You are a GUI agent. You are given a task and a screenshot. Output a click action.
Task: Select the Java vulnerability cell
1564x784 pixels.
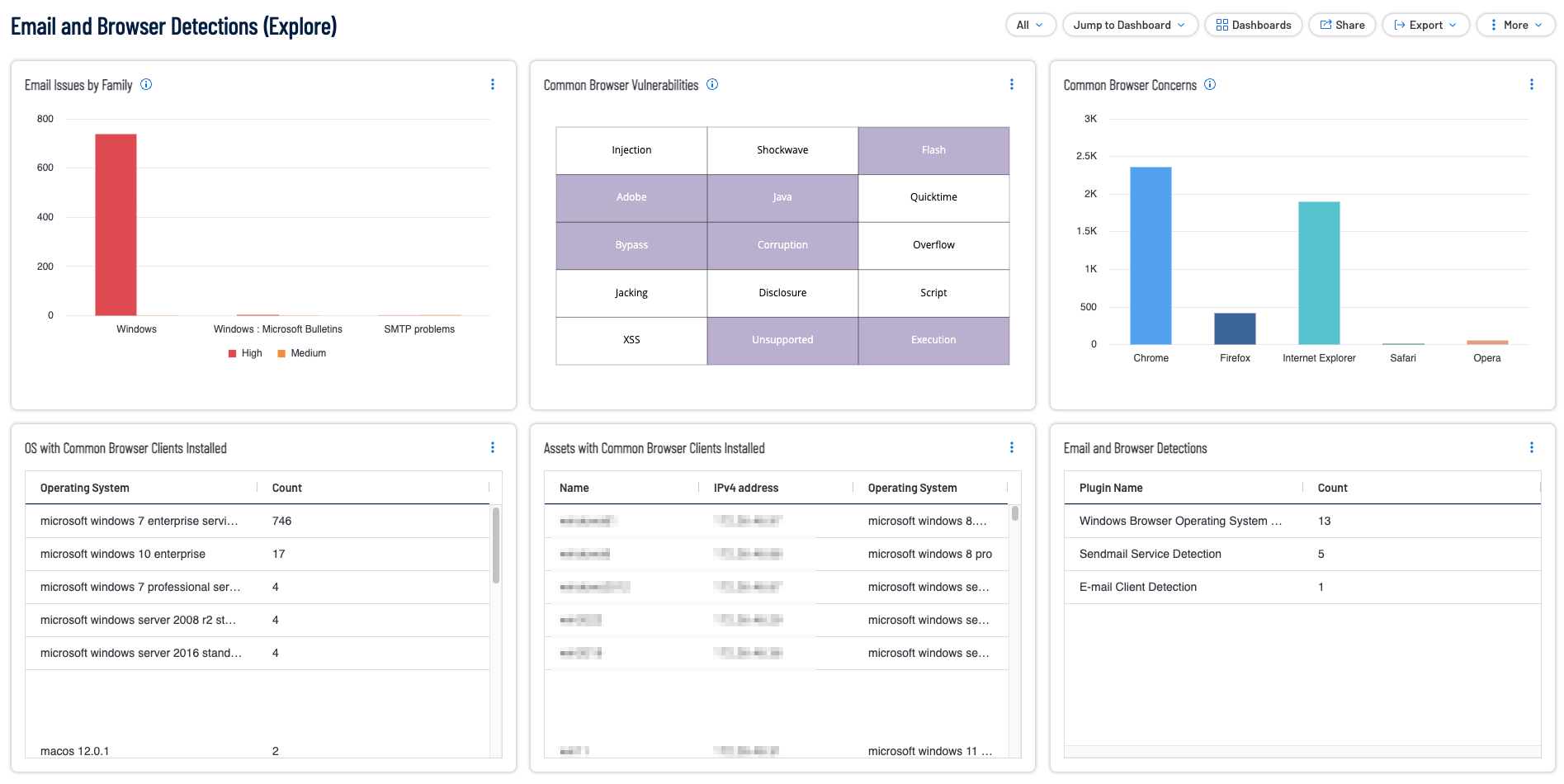[x=782, y=197]
